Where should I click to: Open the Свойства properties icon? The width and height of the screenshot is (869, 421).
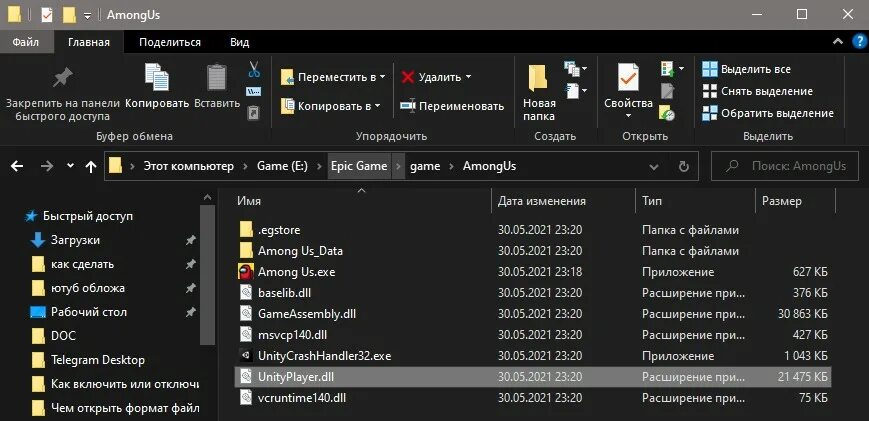[x=628, y=78]
